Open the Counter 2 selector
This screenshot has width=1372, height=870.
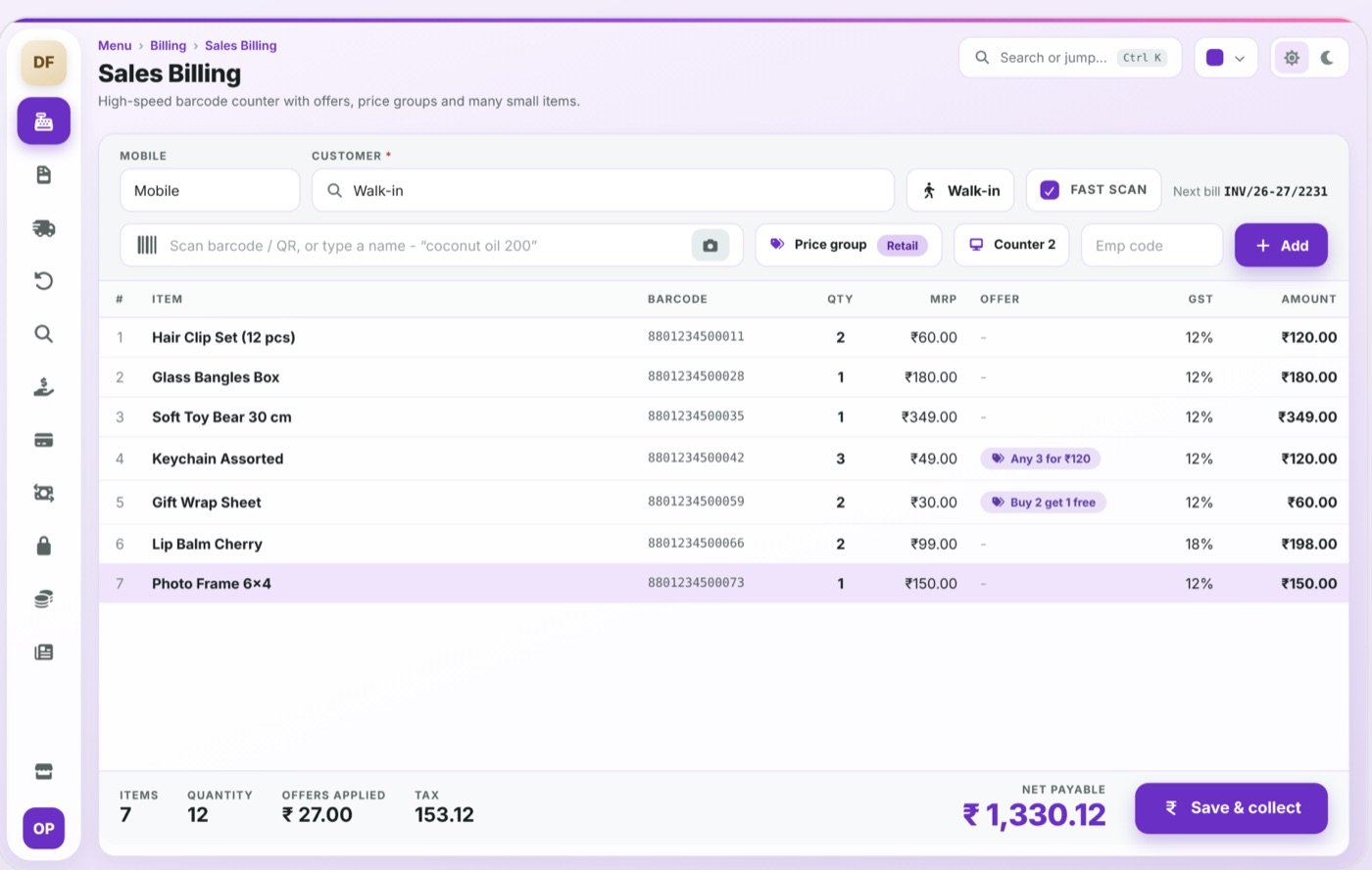point(1012,245)
